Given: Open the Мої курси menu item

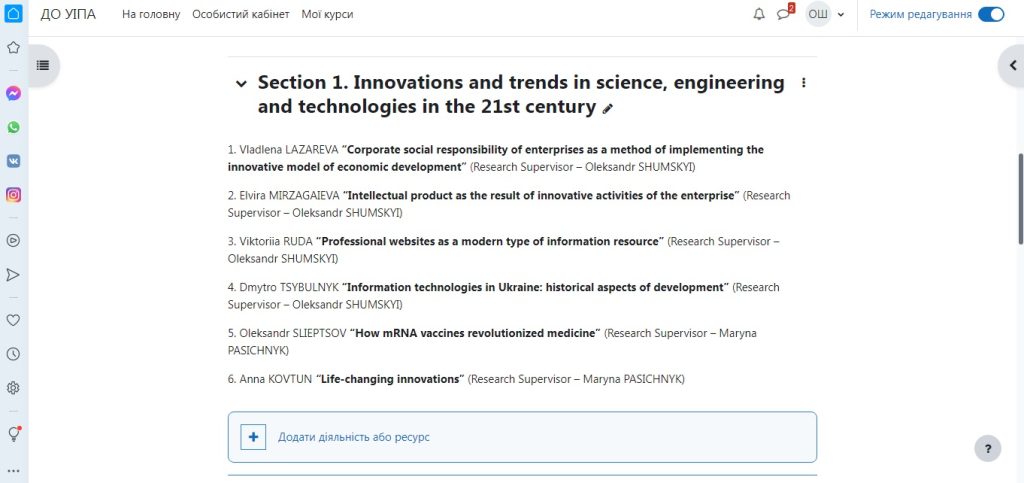Looking at the screenshot, I should [327, 14].
